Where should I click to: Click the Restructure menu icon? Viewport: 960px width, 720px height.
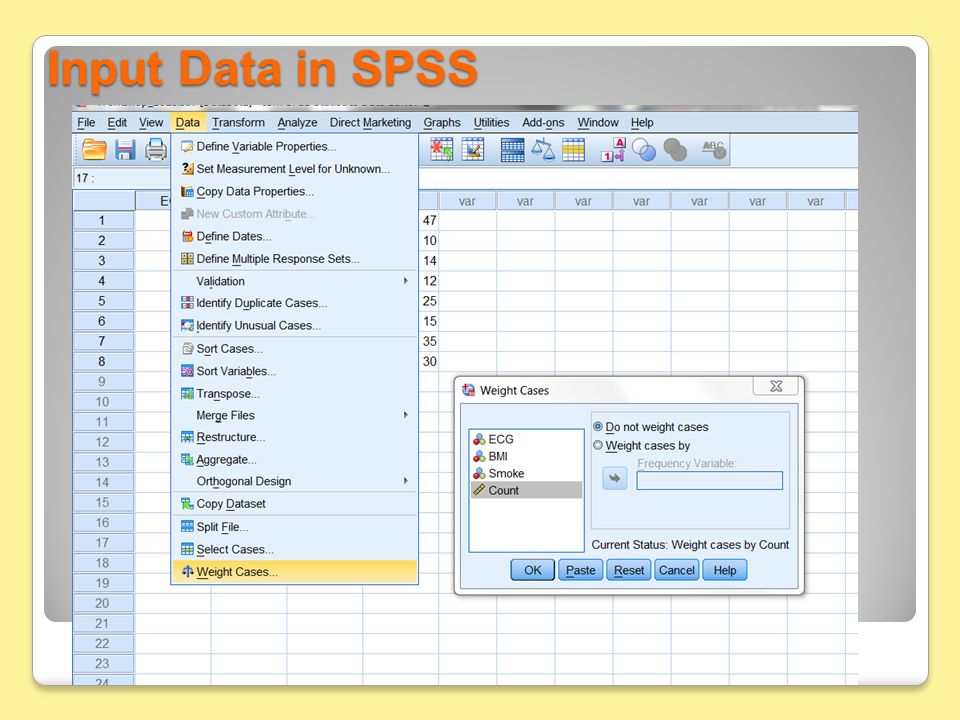[187, 437]
